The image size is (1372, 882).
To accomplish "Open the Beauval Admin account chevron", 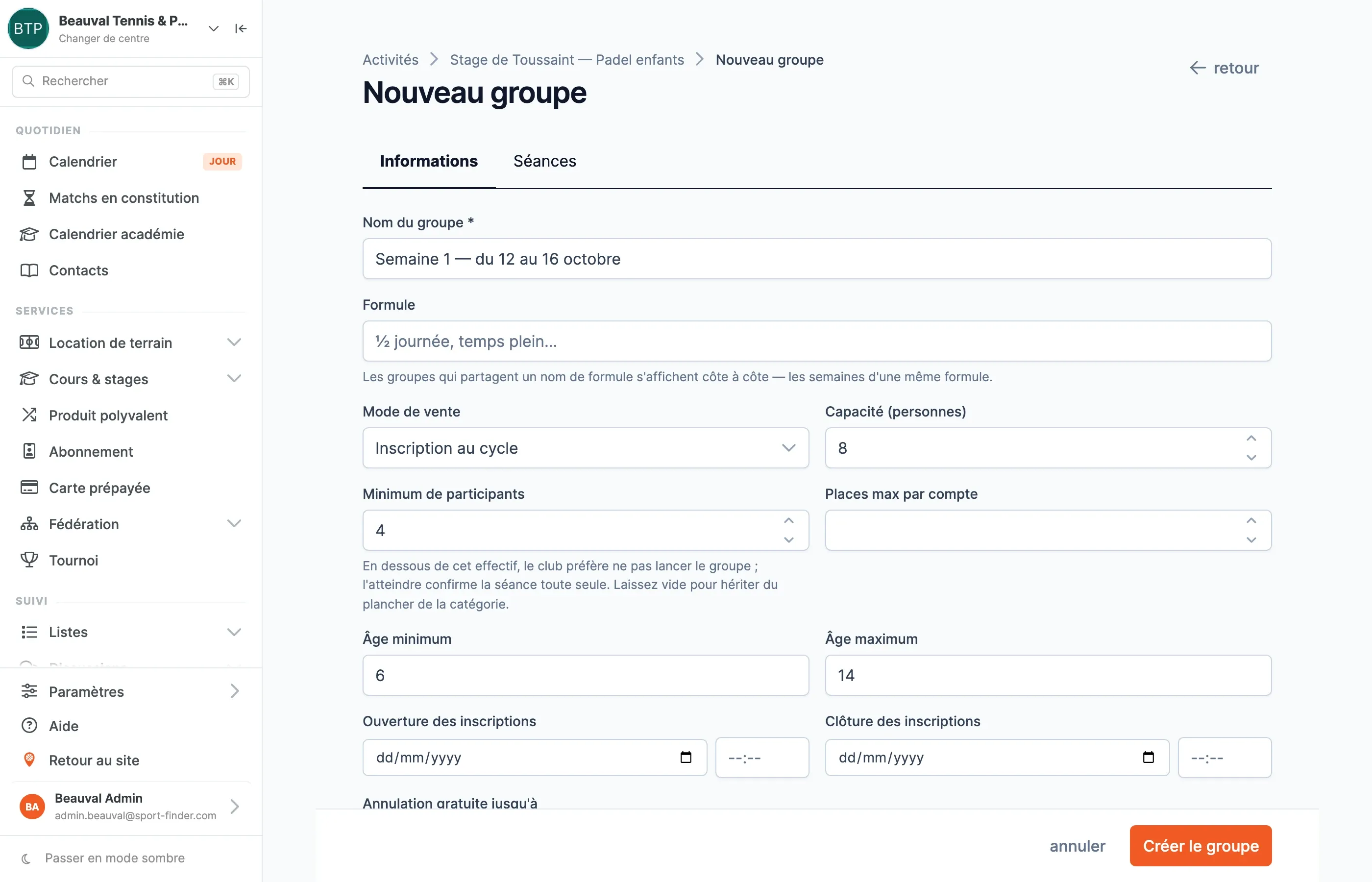I will (234, 807).
